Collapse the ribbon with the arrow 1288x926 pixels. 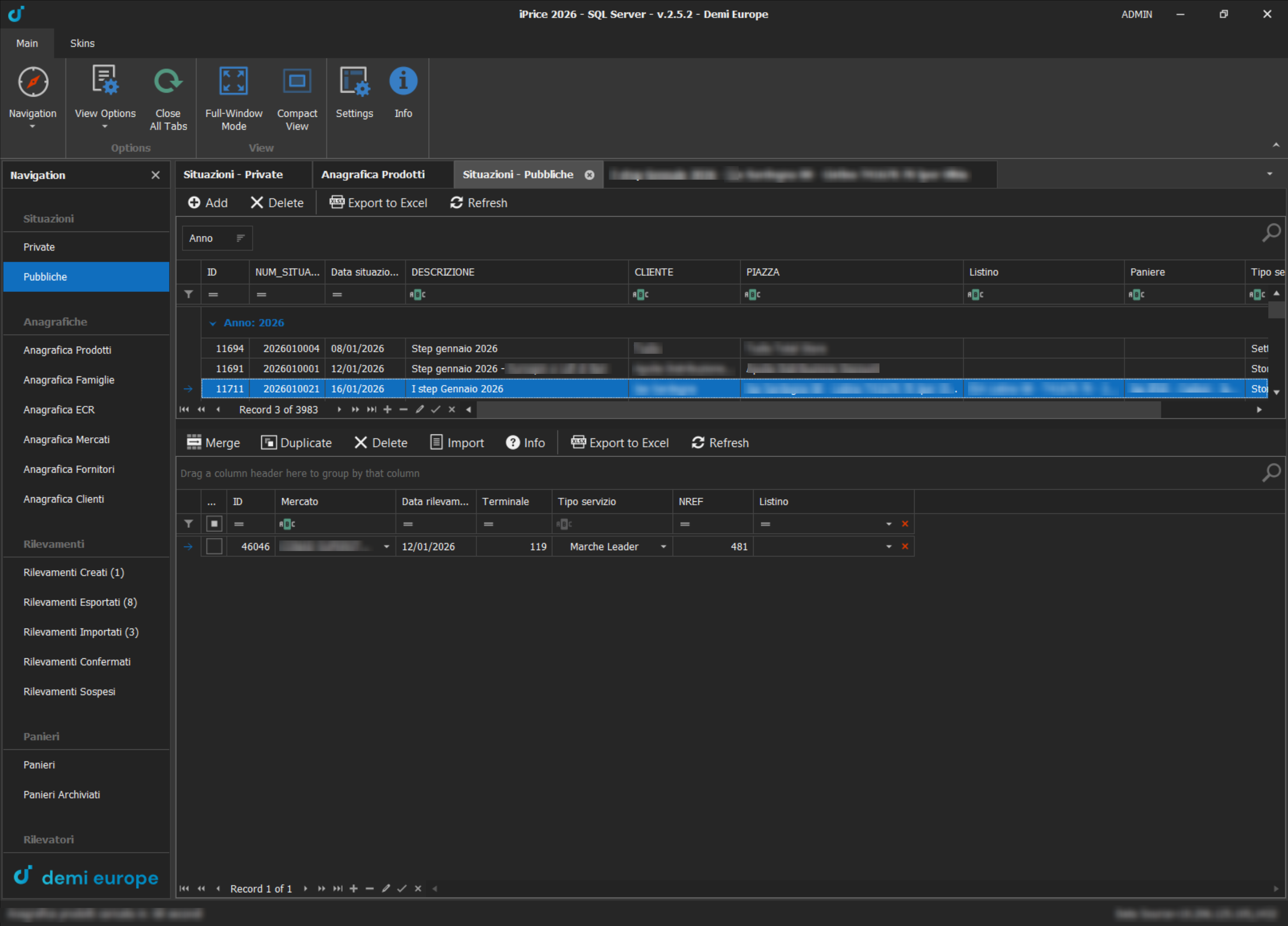click(x=1275, y=145)
